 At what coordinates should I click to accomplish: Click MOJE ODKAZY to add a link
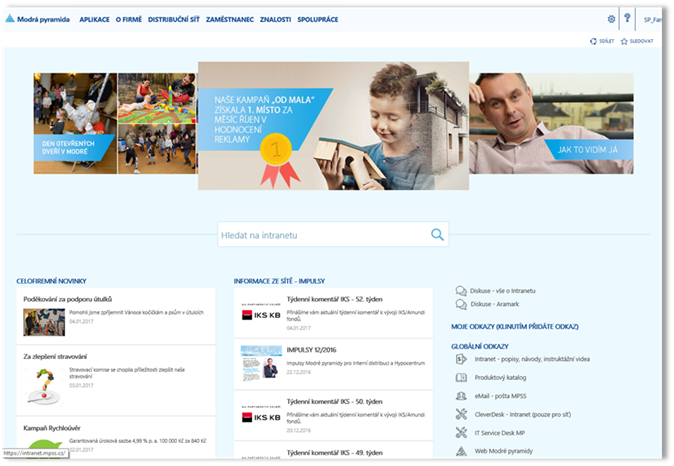(515, 326)
